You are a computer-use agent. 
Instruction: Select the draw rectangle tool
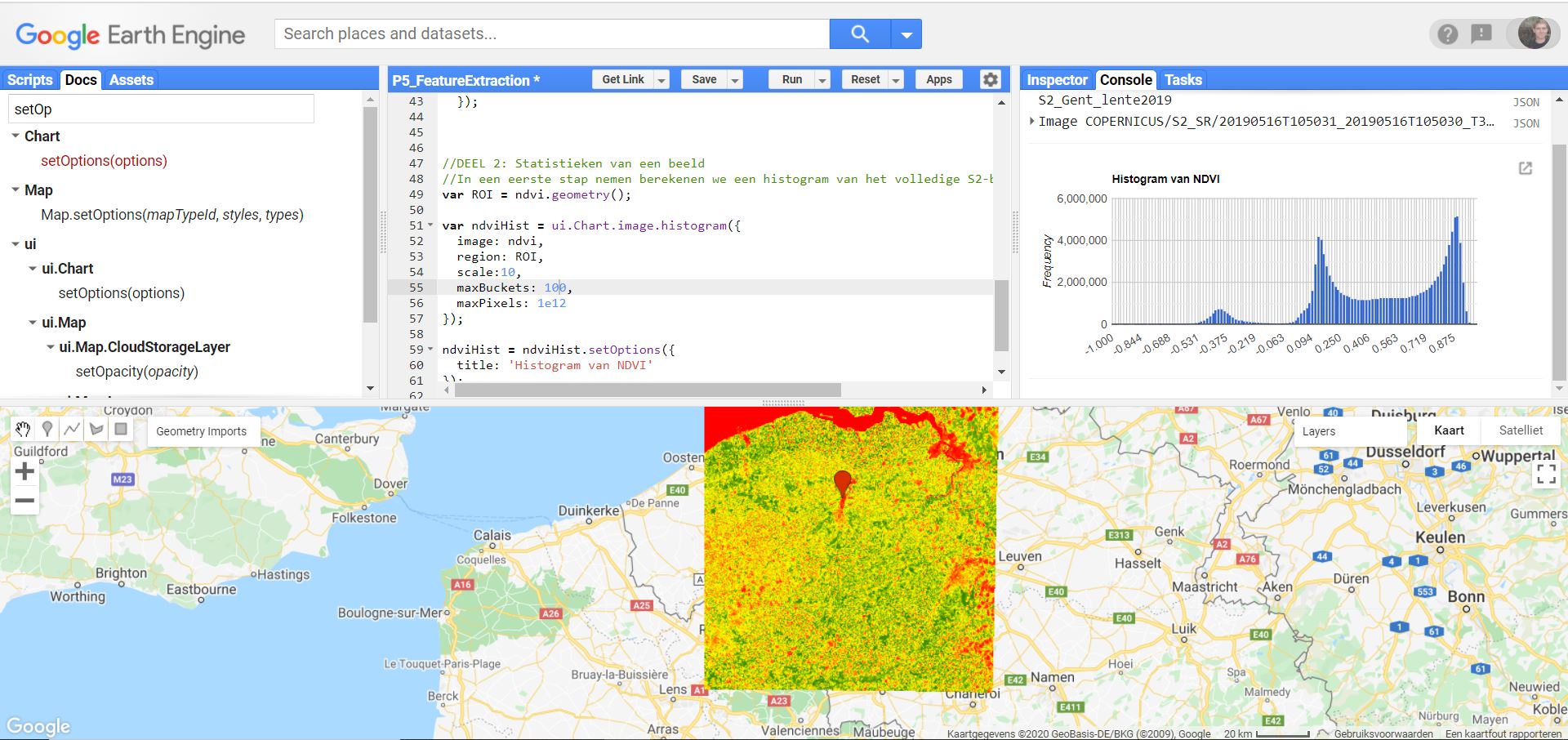pos(121,429)
